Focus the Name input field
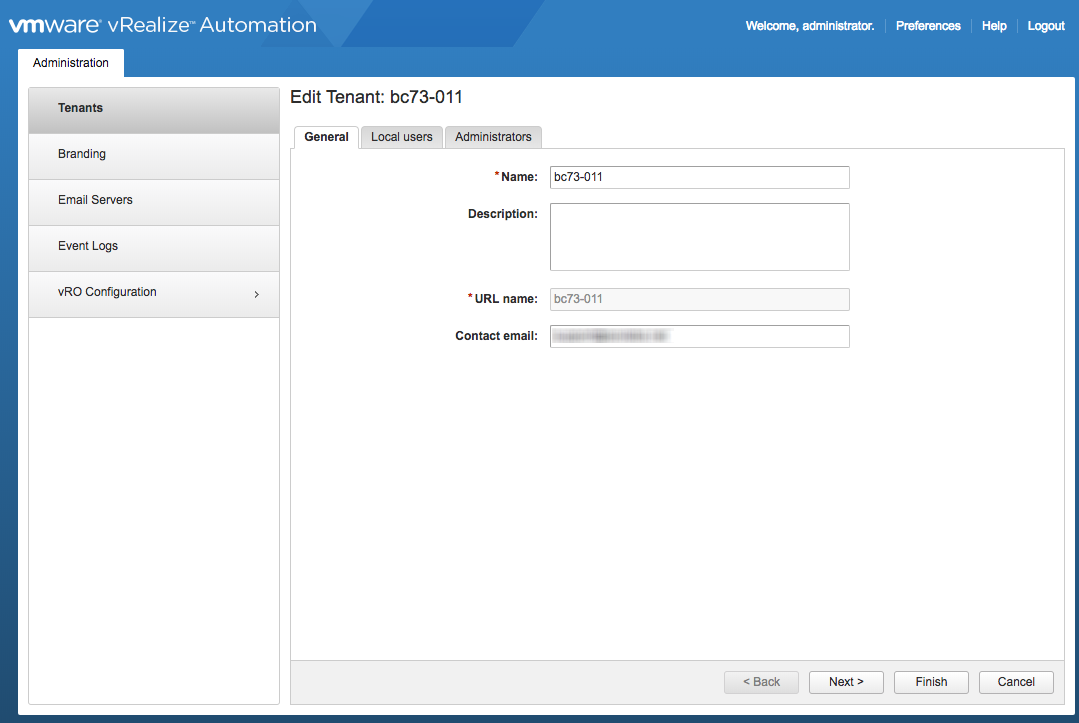The width and height of the screenshot is (1079, 723). click(x=700, y=177)
